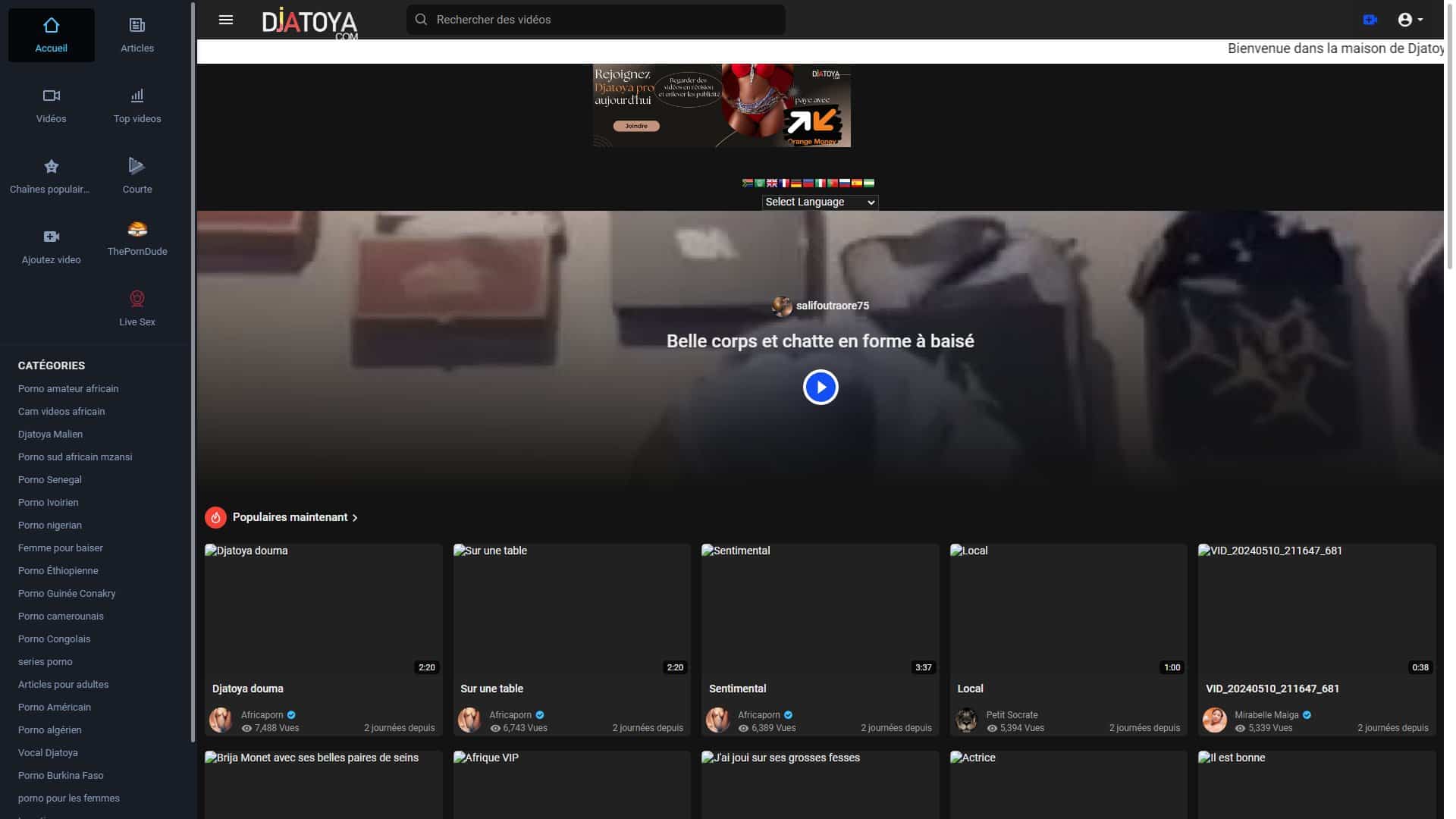Open the Accueil home icon
Viewport: 1456px width, 819px height.
tap(51, 25)
